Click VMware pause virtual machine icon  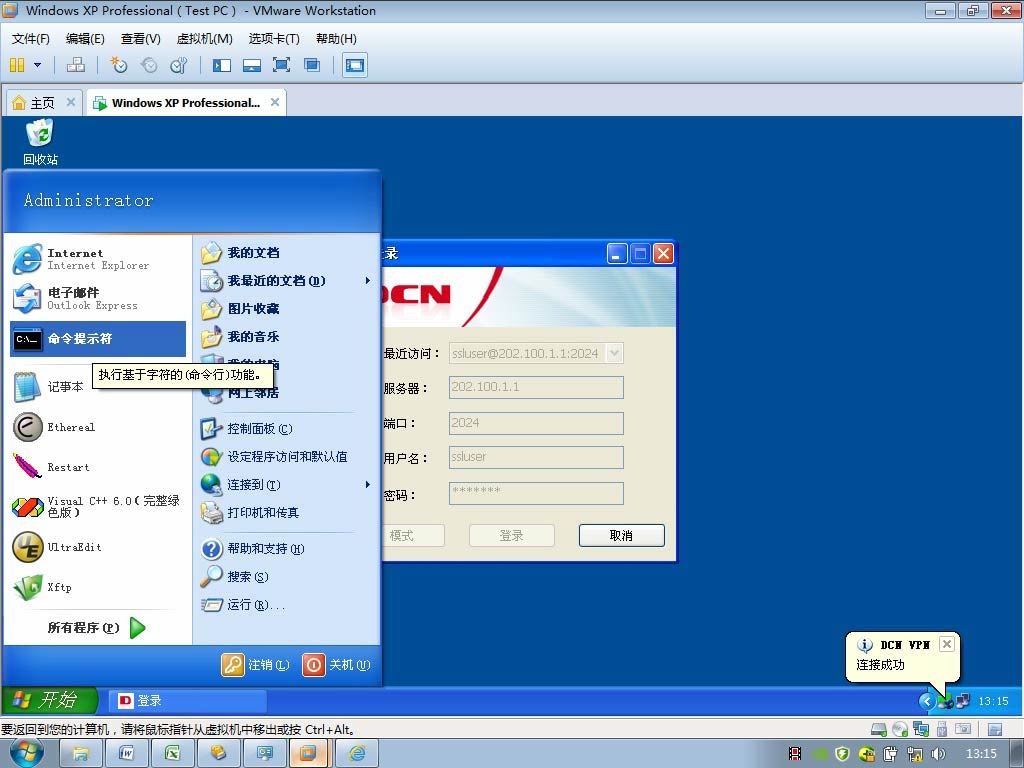(x=18, y=65)
